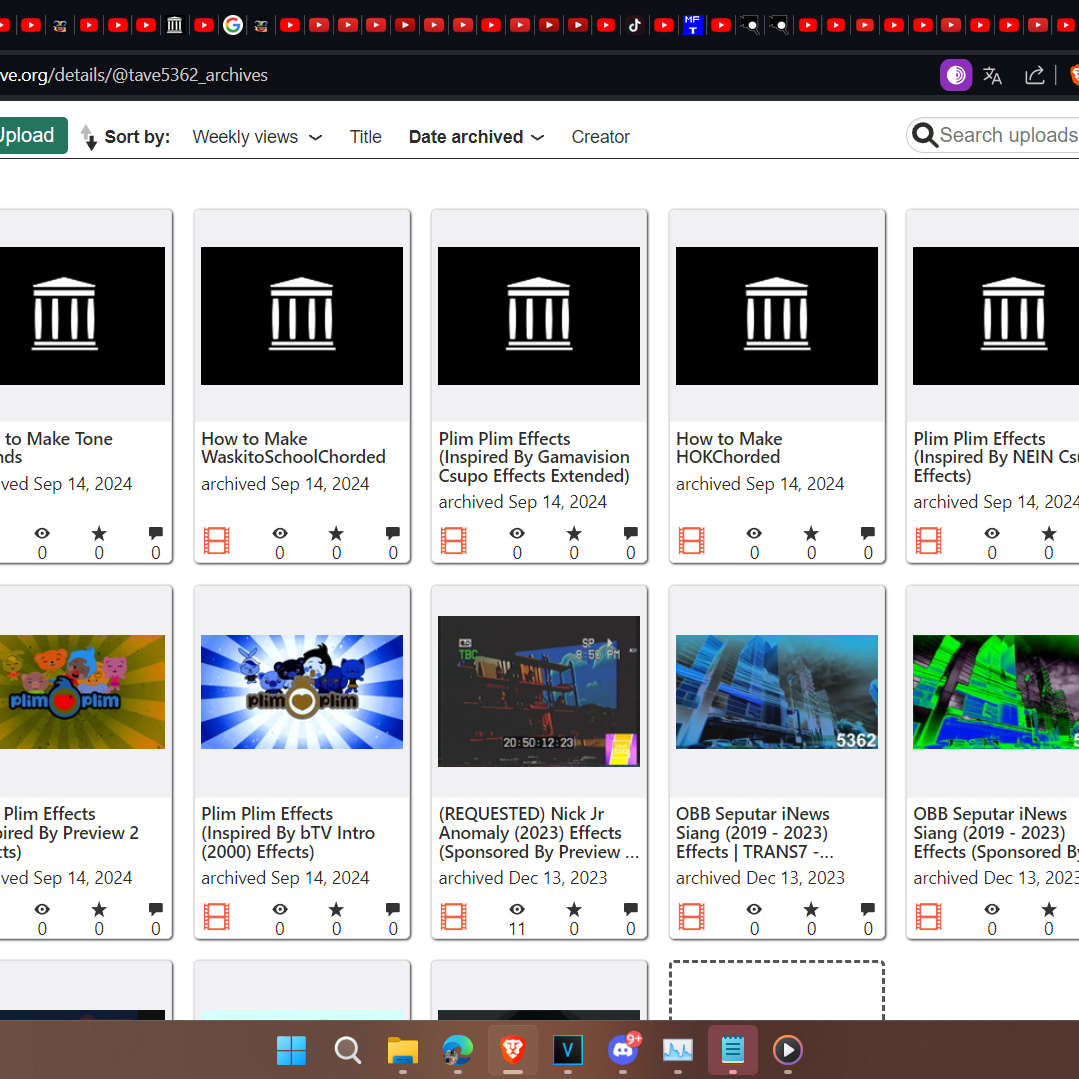
Task: Click the share icon in address bar
Action: (1034, 75)
